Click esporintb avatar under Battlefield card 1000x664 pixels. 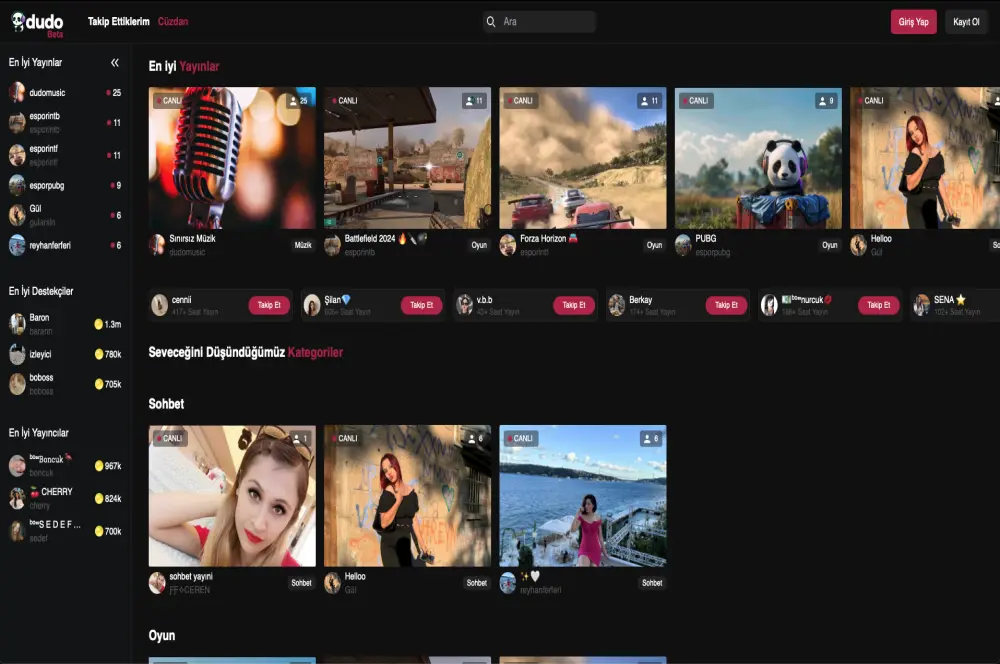(x=332, y=245)
